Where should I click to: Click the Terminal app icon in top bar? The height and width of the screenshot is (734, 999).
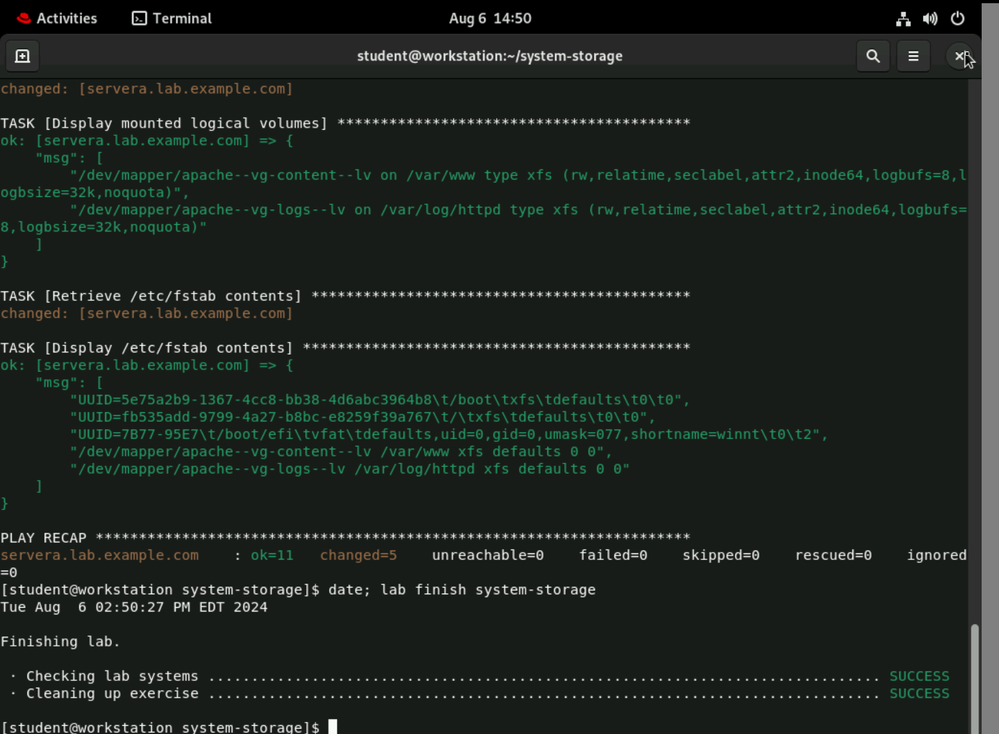[140, 18]
